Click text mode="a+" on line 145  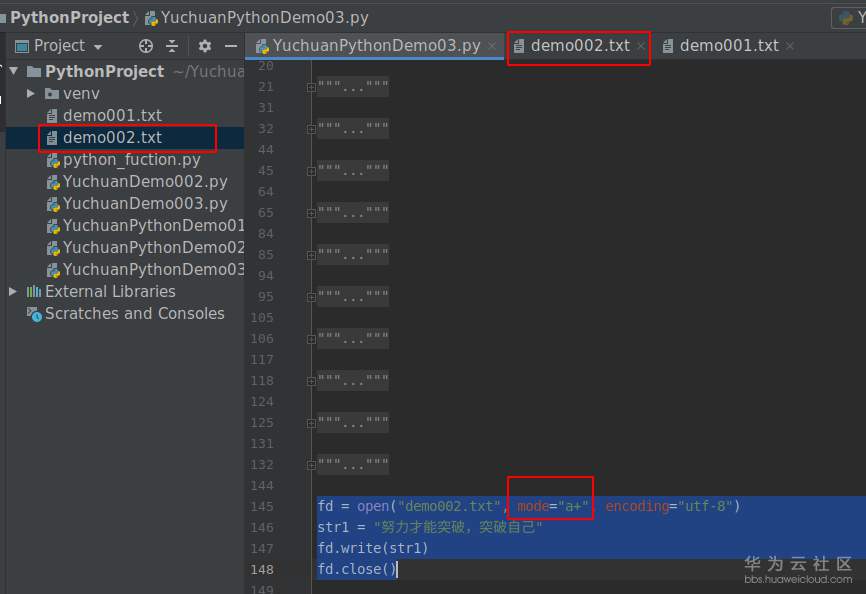(552, 506)
